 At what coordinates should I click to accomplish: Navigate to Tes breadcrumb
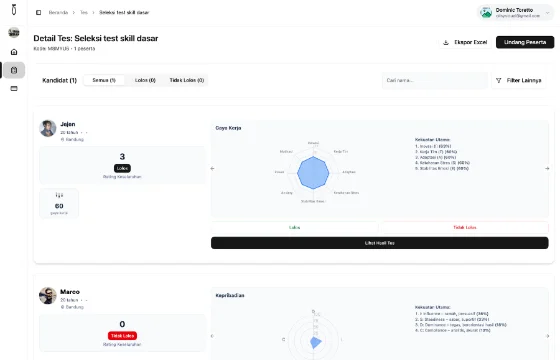tap(84, 12)
